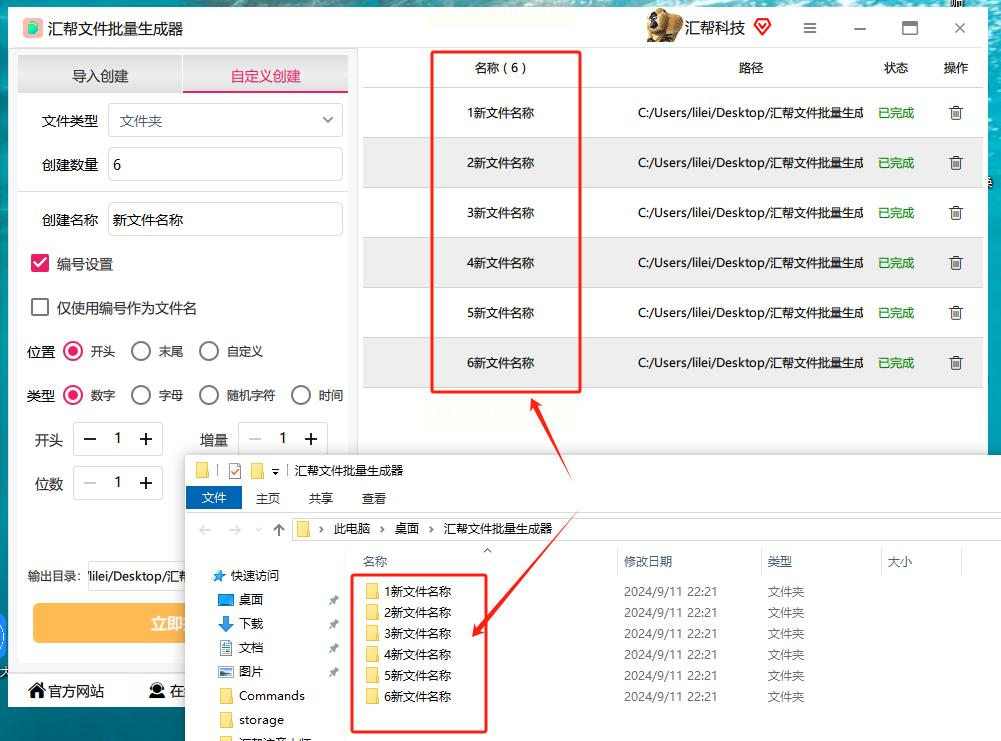Click the plus icon in the 开头 stepper
Image resolution: width=1001 pixels, height=741 pixels.
146,439
